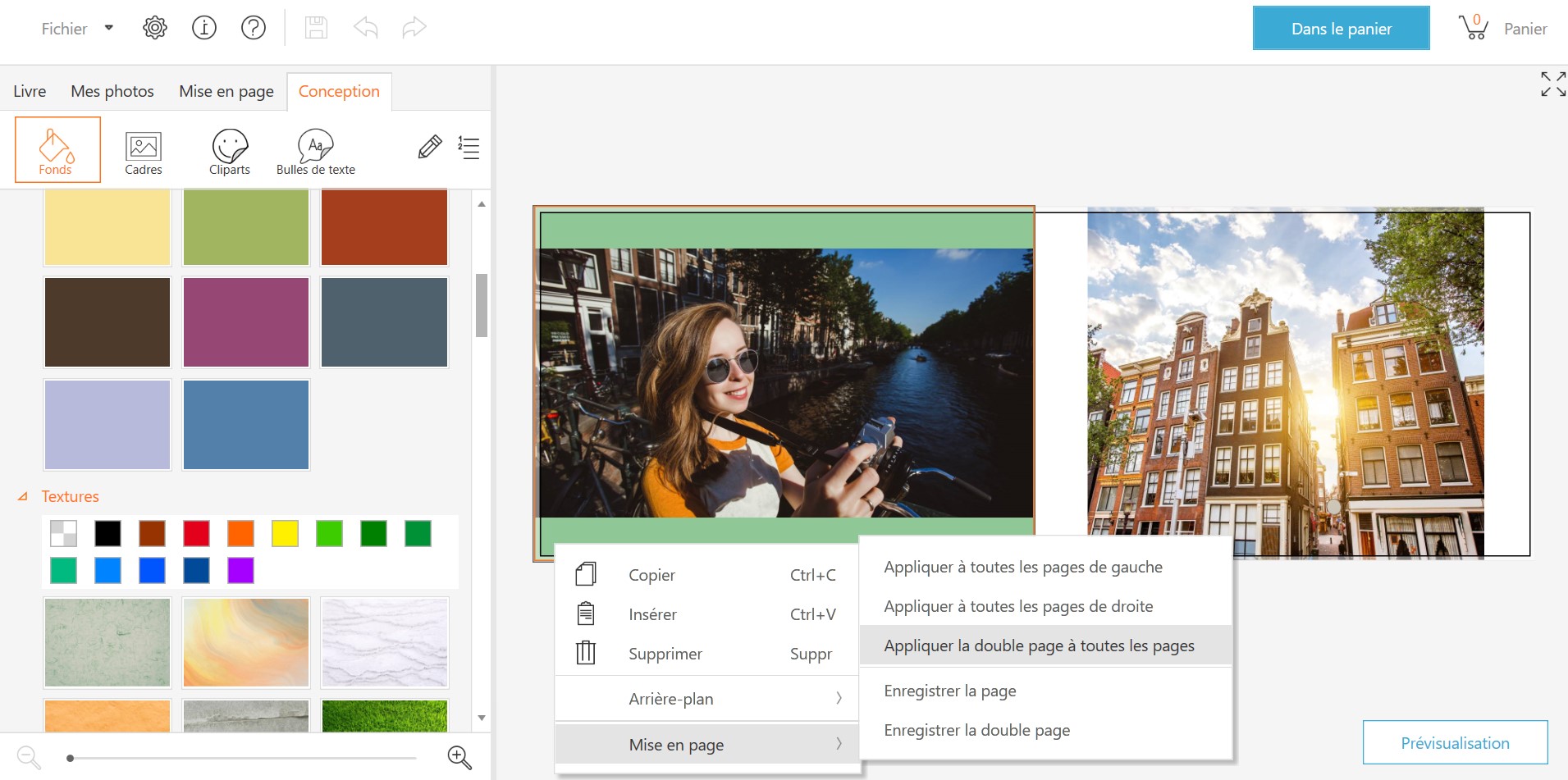This screenshot has width=1568, height=780.
Task: Click the zoom in magnifier icon
Action: (x=459, y=757)
